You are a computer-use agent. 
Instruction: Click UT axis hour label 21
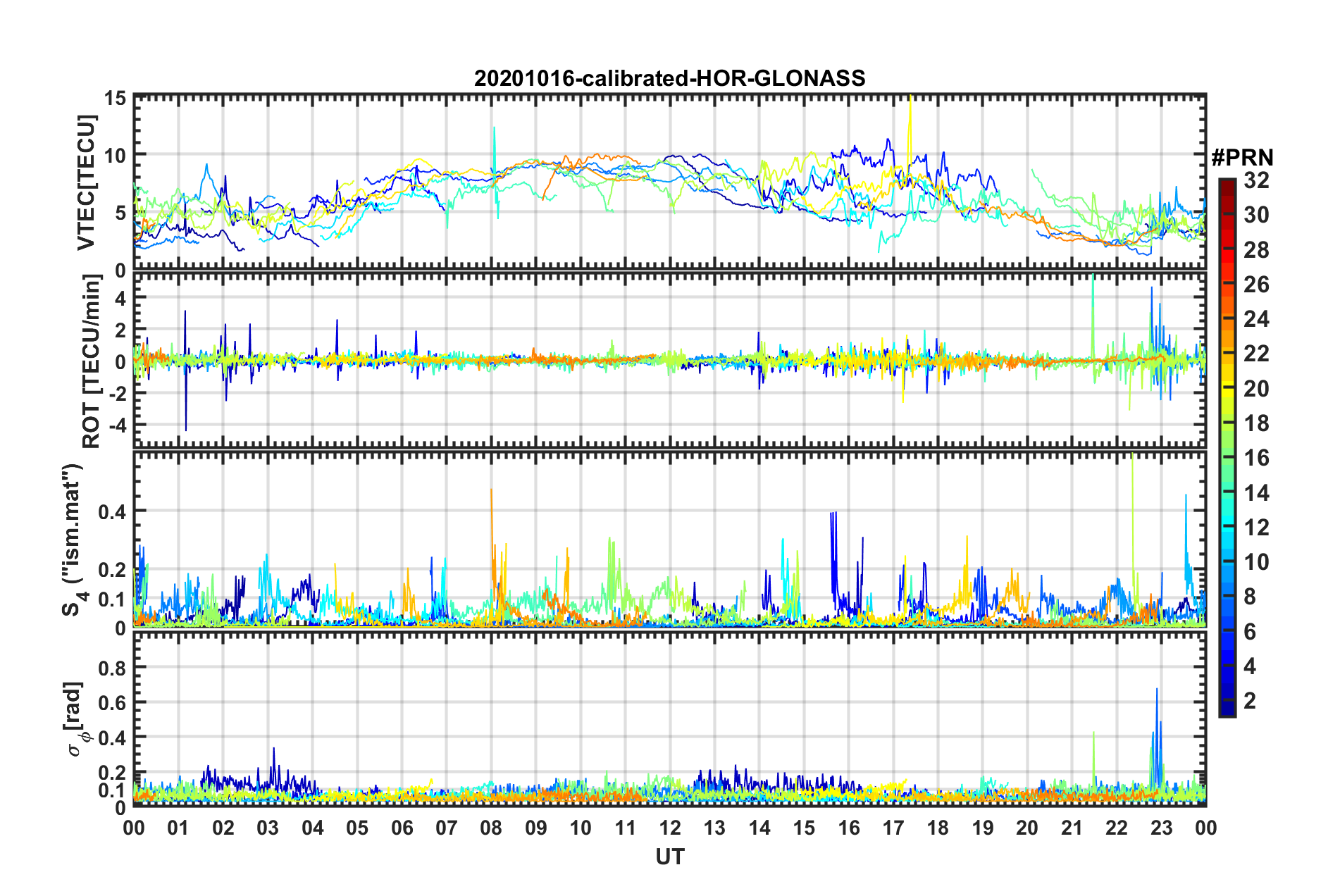[x=1072, y=828]
